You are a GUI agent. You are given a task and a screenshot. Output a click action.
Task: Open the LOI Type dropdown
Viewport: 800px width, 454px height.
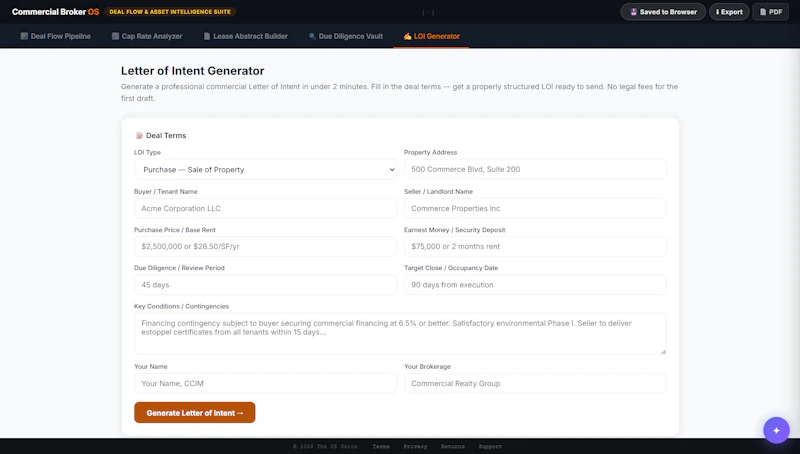pyautogui.click(x=265, y=169)
